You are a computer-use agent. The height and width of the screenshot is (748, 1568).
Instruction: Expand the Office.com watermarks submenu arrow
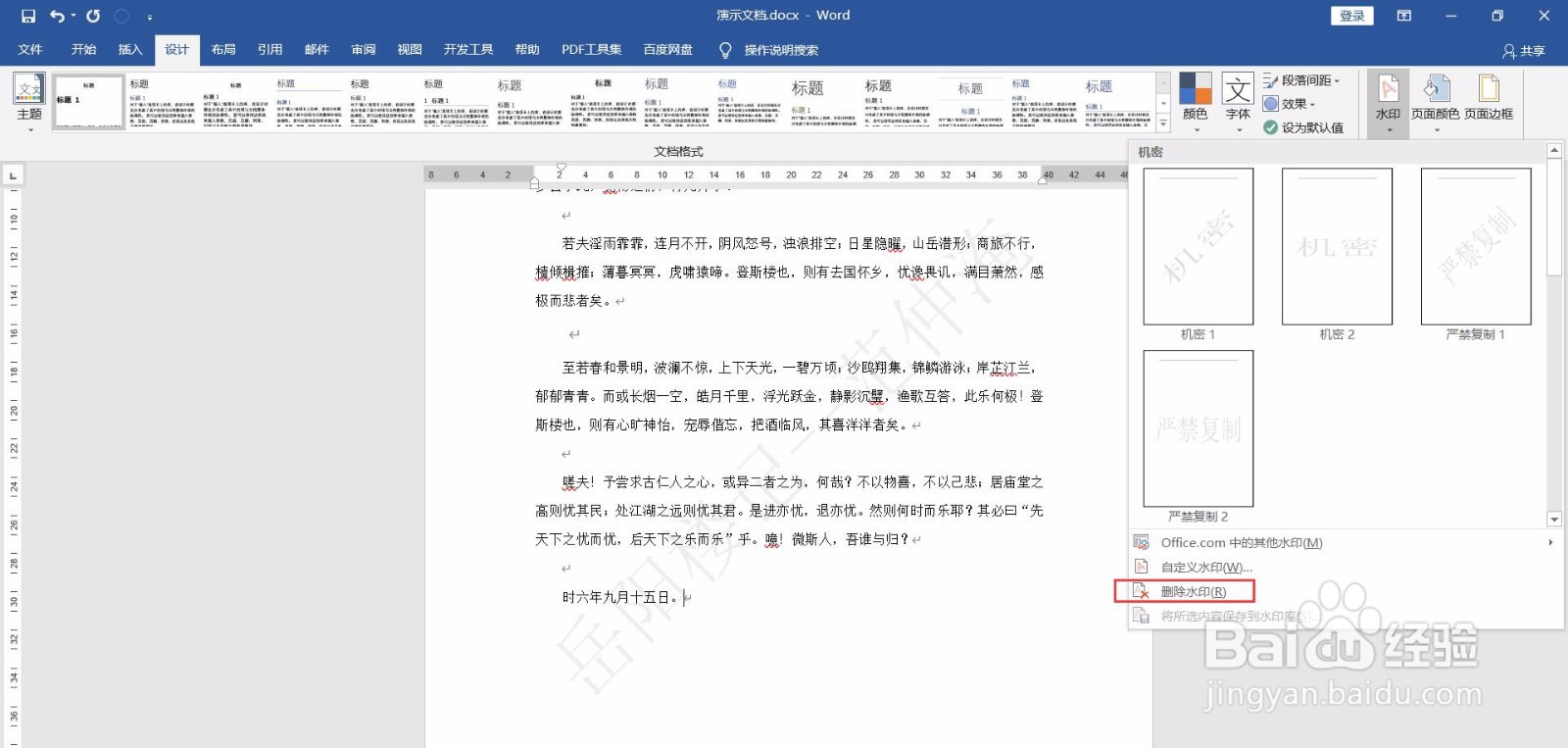tap(1550, 542)
